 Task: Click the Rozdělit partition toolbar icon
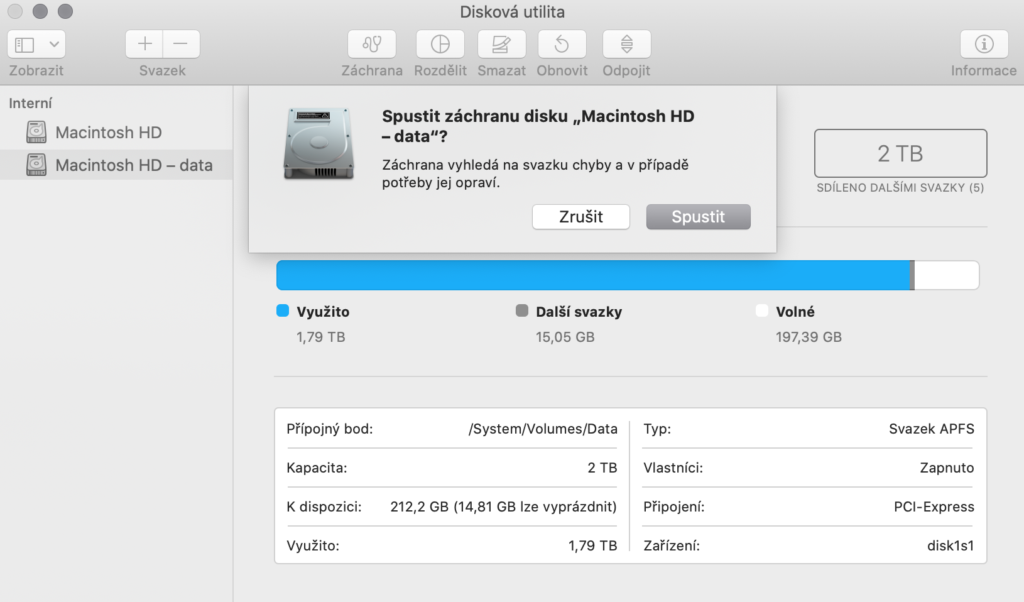tap(440, 44)
